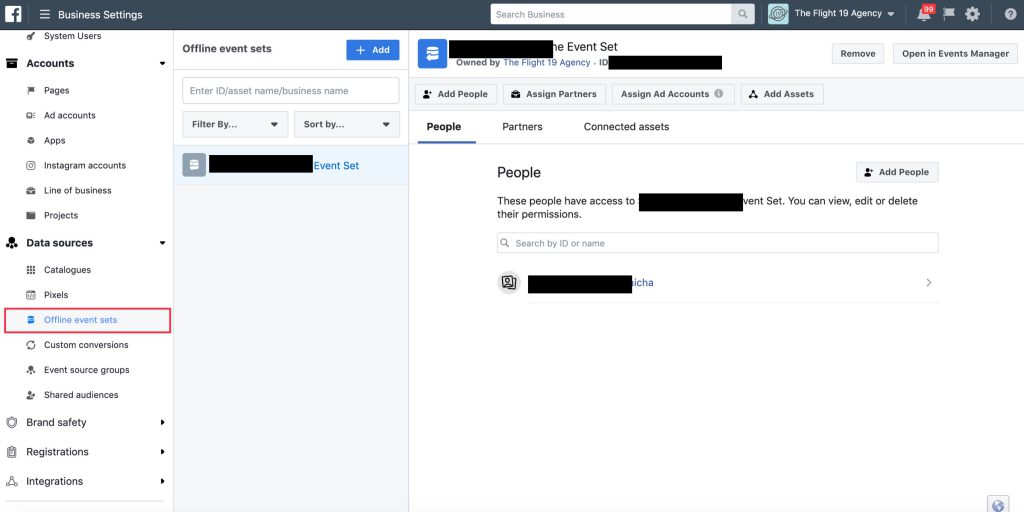Click the Facebook logo icon

pos(14,14)
